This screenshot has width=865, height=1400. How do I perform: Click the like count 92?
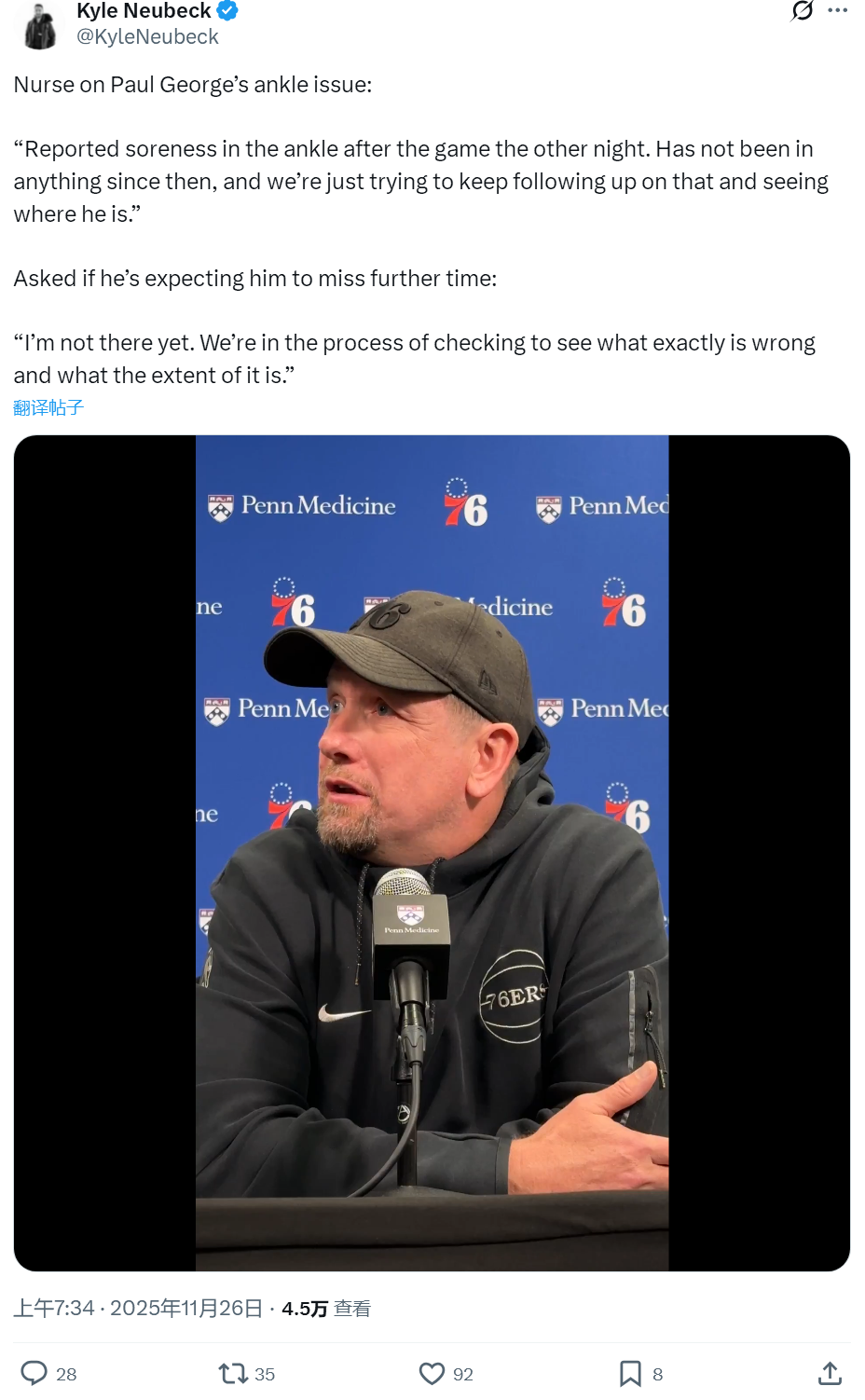tap(463, 1374)
